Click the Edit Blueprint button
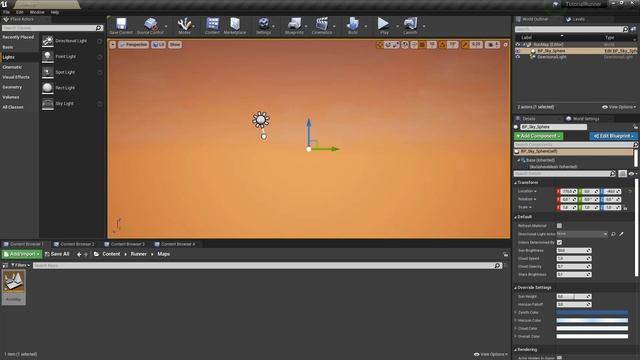 pos(613,136)
